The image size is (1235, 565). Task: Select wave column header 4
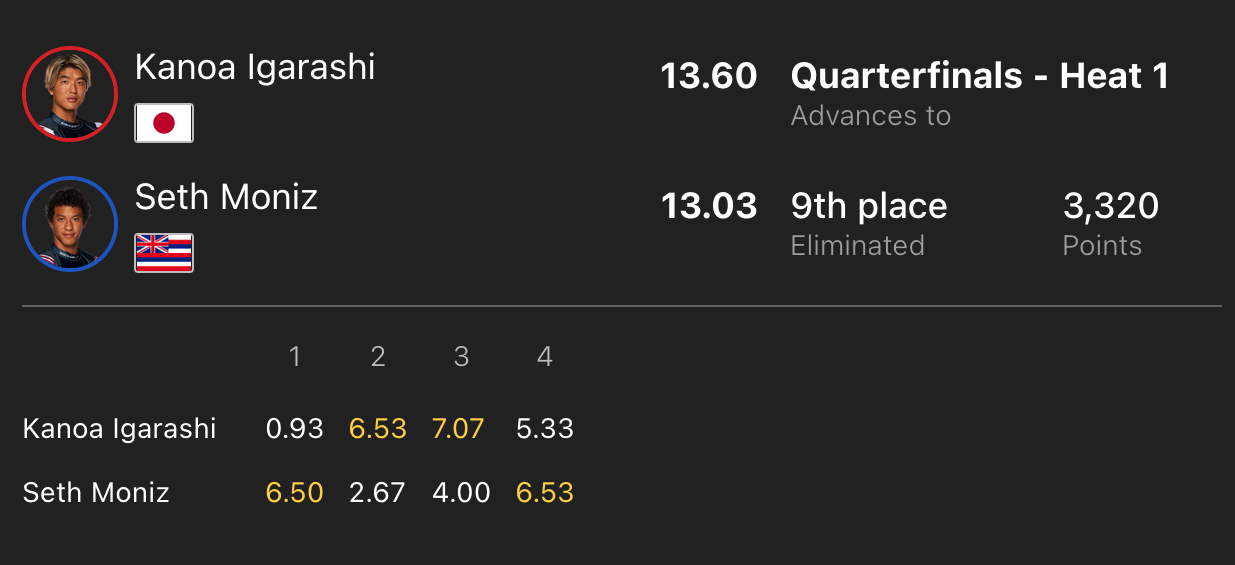coord(545,357)
